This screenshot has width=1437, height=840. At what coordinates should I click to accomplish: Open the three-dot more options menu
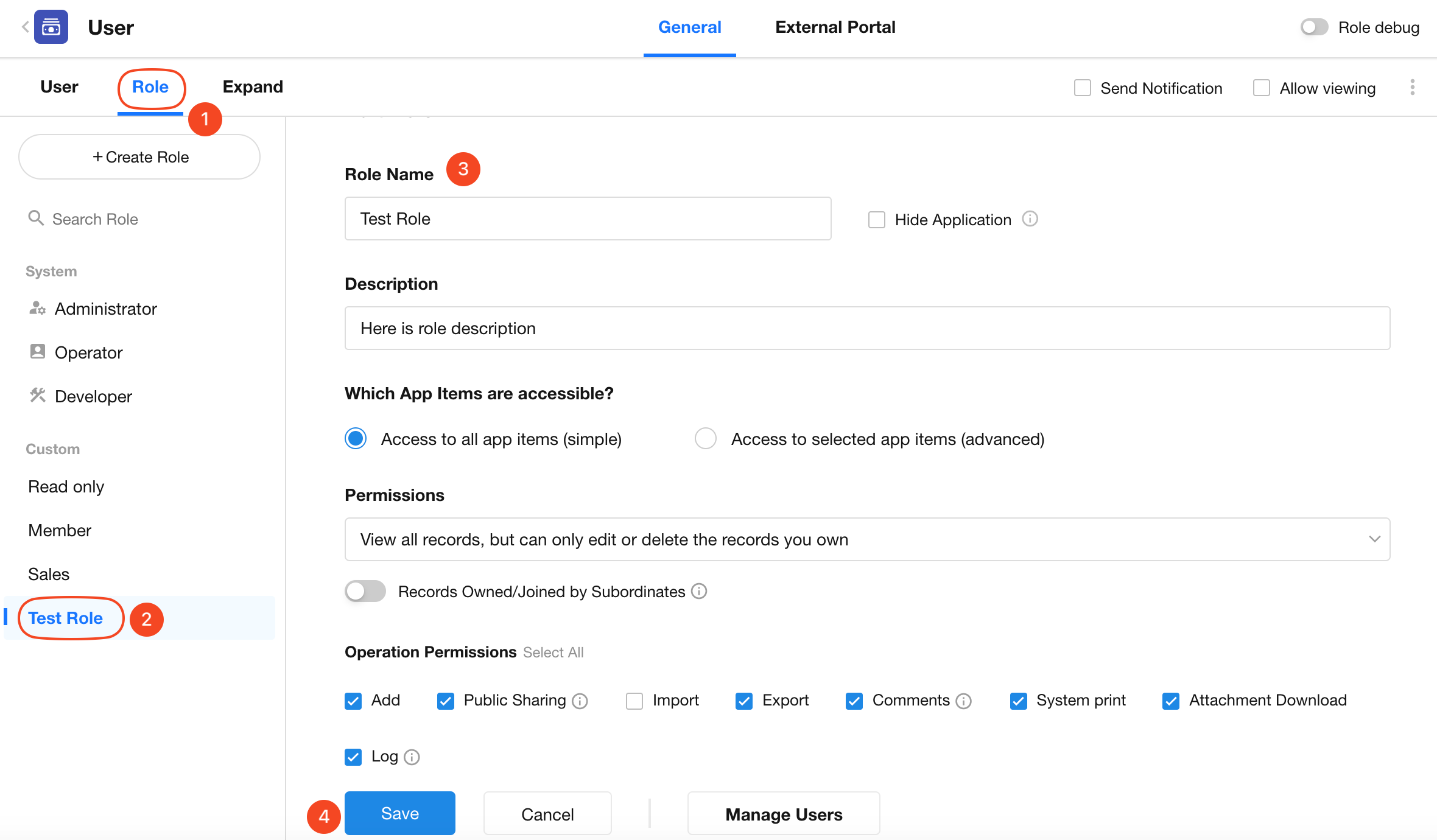pyautogui.click(x=1412, y=88)
